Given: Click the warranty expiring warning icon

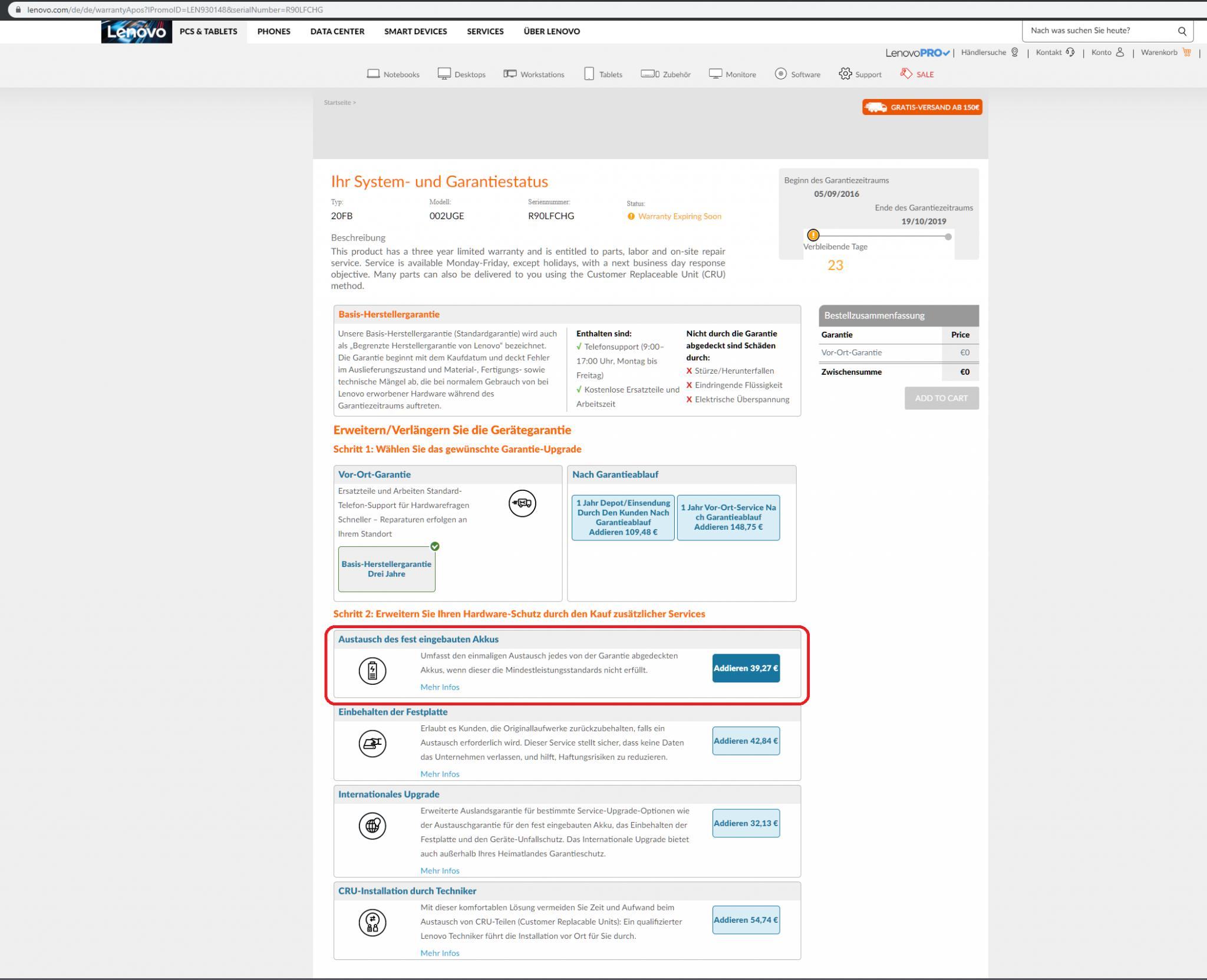Looking at the screenshot, I should point(631,216).
